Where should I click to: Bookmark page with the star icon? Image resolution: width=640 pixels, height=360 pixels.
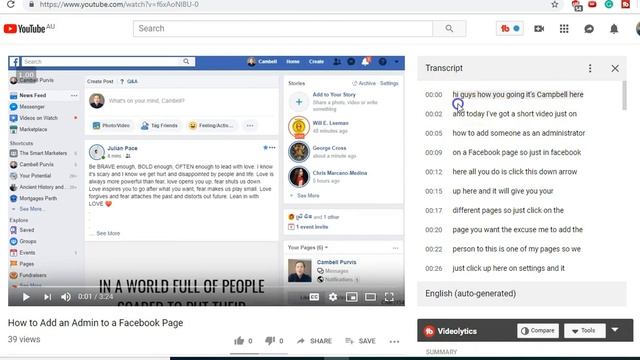554,4
